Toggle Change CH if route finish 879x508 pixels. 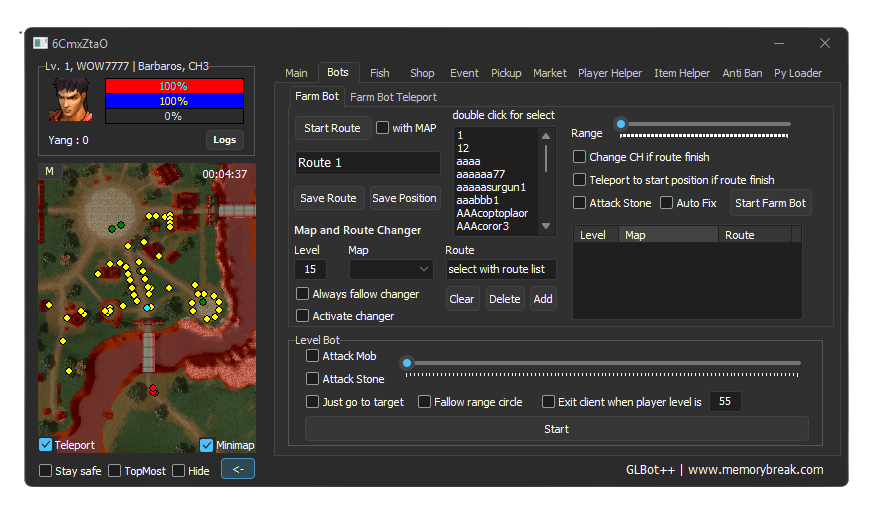[x=579, y=157]
